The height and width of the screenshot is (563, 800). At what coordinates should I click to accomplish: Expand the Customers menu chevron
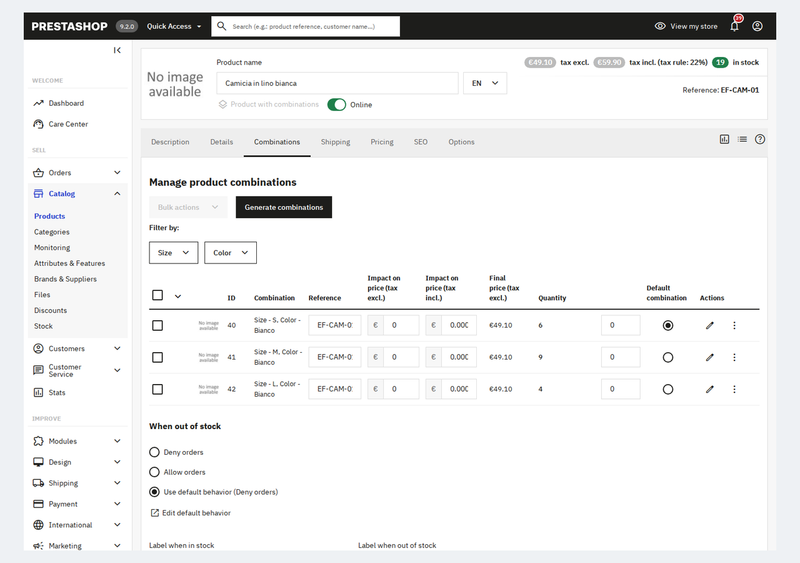[x=117, y=349]
